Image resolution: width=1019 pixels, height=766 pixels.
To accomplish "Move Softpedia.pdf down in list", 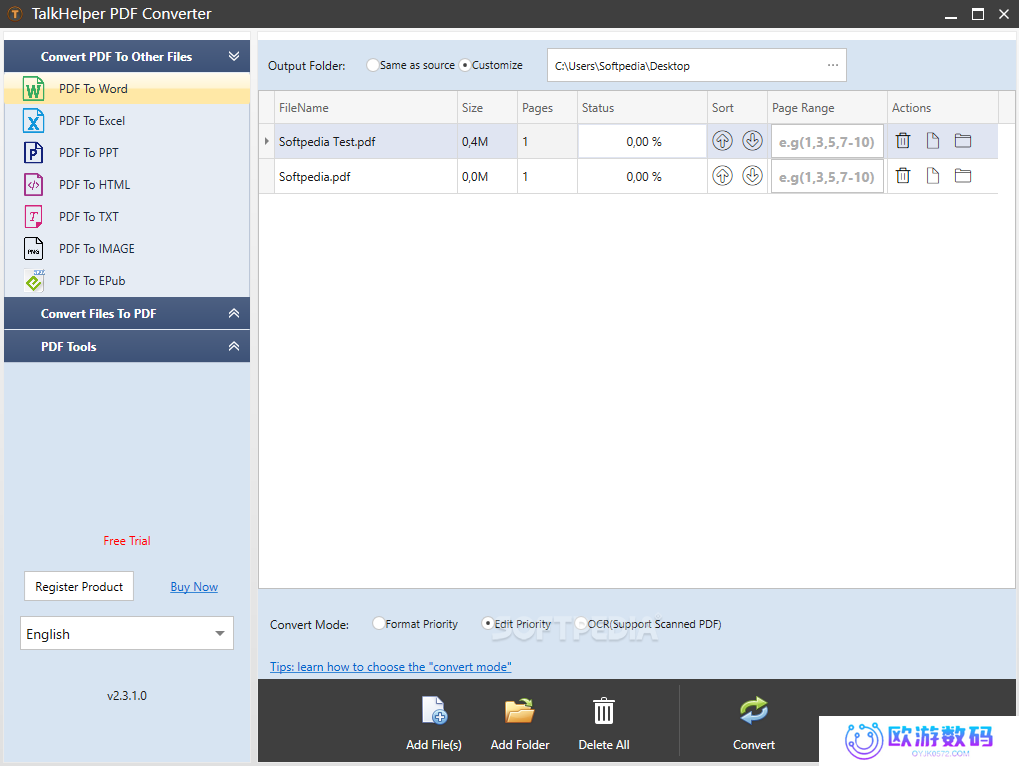I will click(752, 175).
